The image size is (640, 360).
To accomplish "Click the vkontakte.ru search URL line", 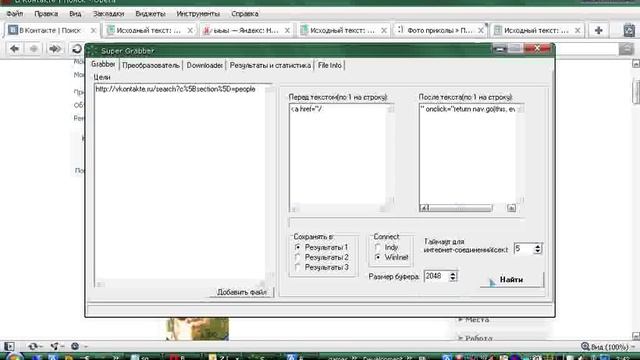I will pos(176,89).
